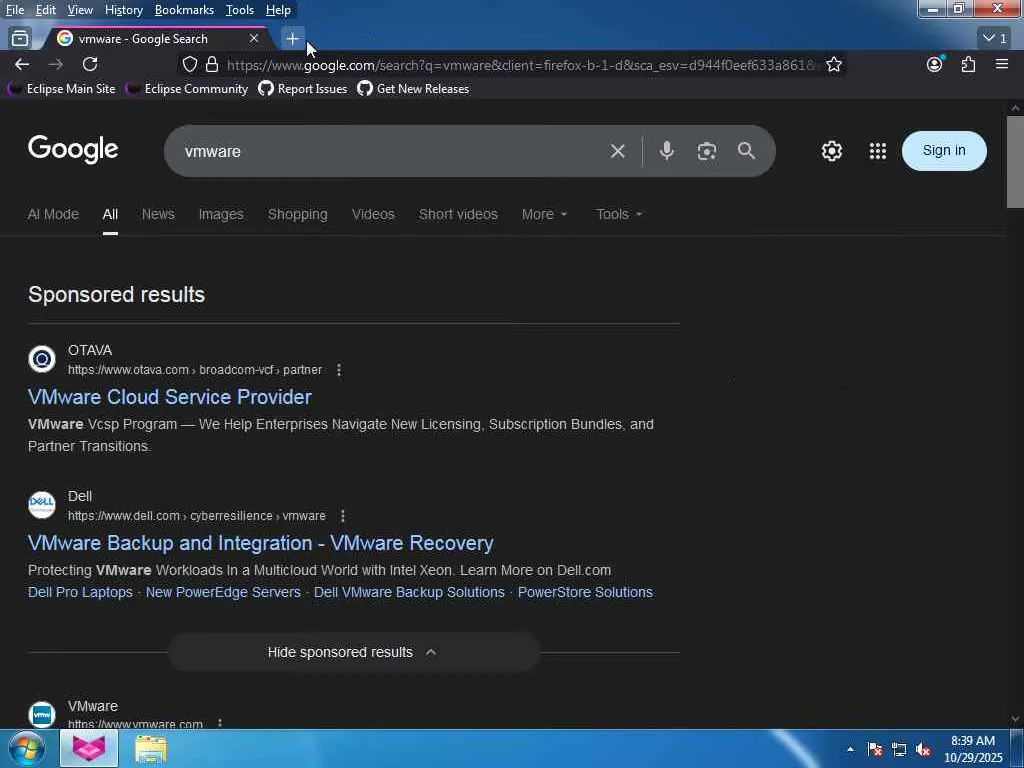This screenshot has height=768, width=1024.
Task: Reload the current page
Action: coord(90,64)
